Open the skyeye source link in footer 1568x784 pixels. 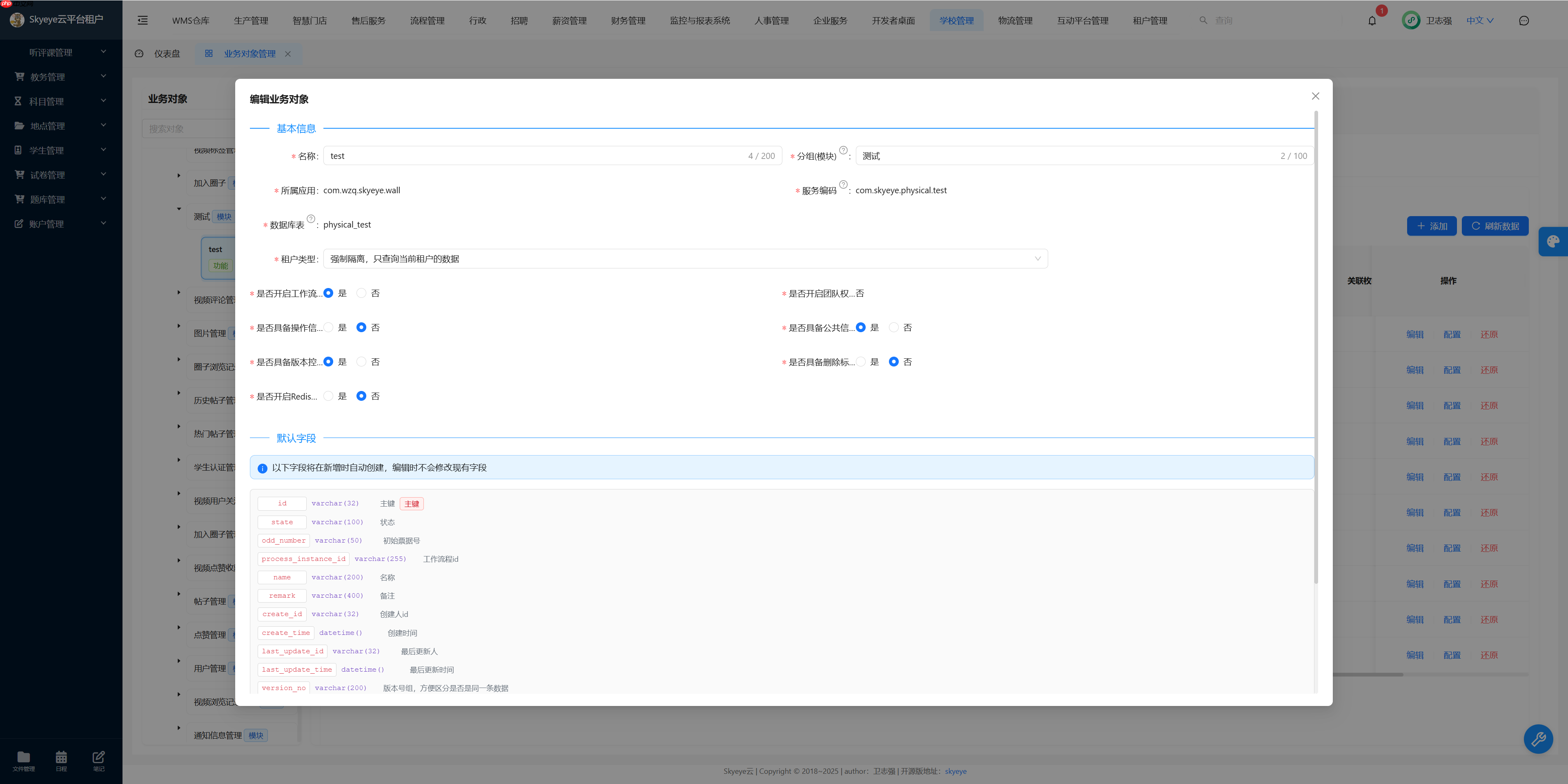point(955,771)
